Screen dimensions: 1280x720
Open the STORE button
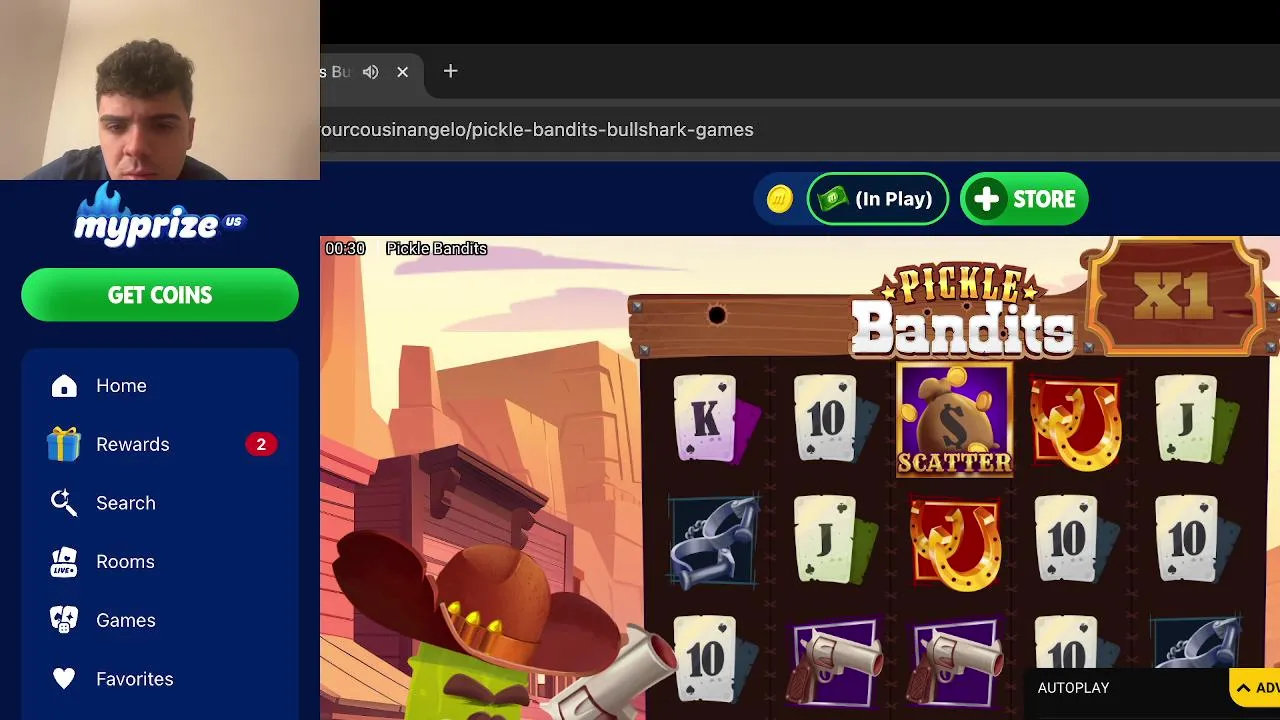click(x=1024, y=199)
